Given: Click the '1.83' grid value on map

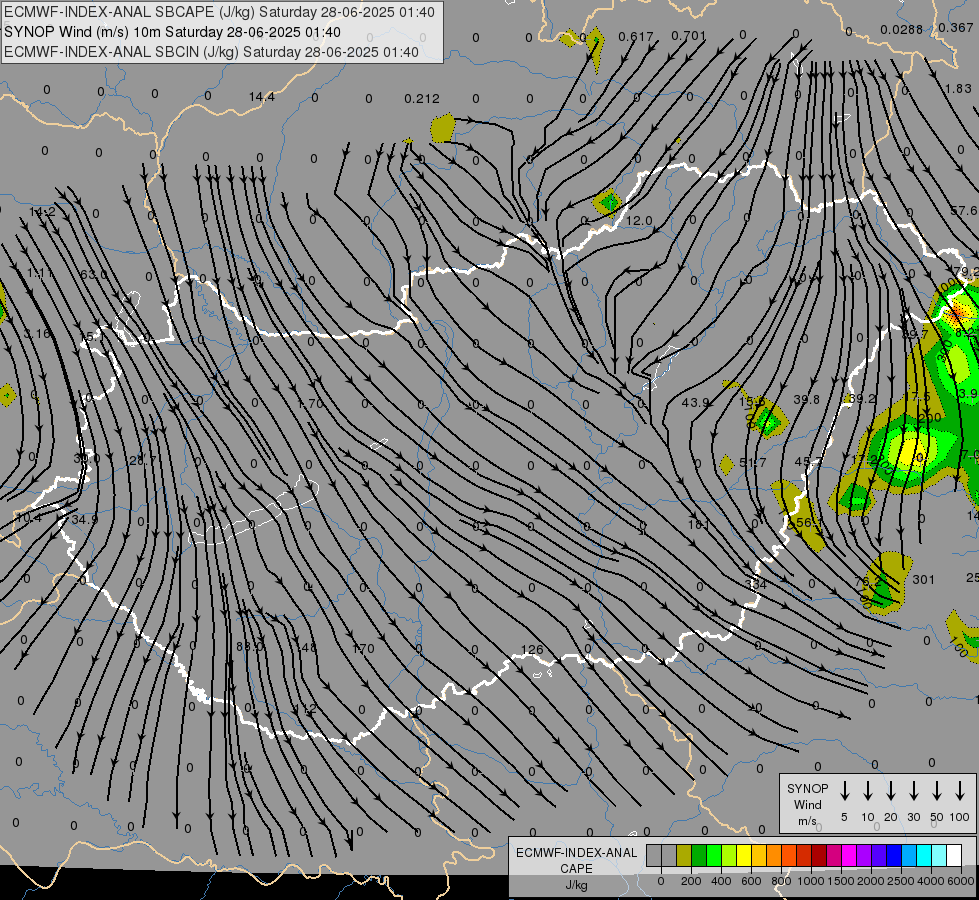Looking at the screenshot, I should [958, 89].
